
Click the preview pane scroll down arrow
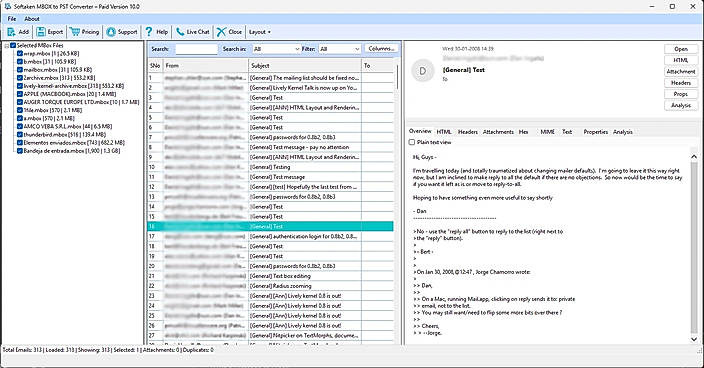pos(694,339)
